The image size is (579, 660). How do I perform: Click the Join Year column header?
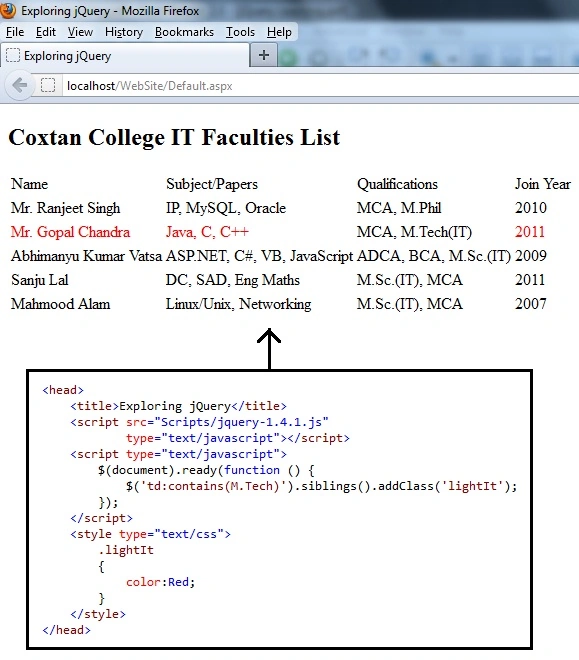point(543,184)
